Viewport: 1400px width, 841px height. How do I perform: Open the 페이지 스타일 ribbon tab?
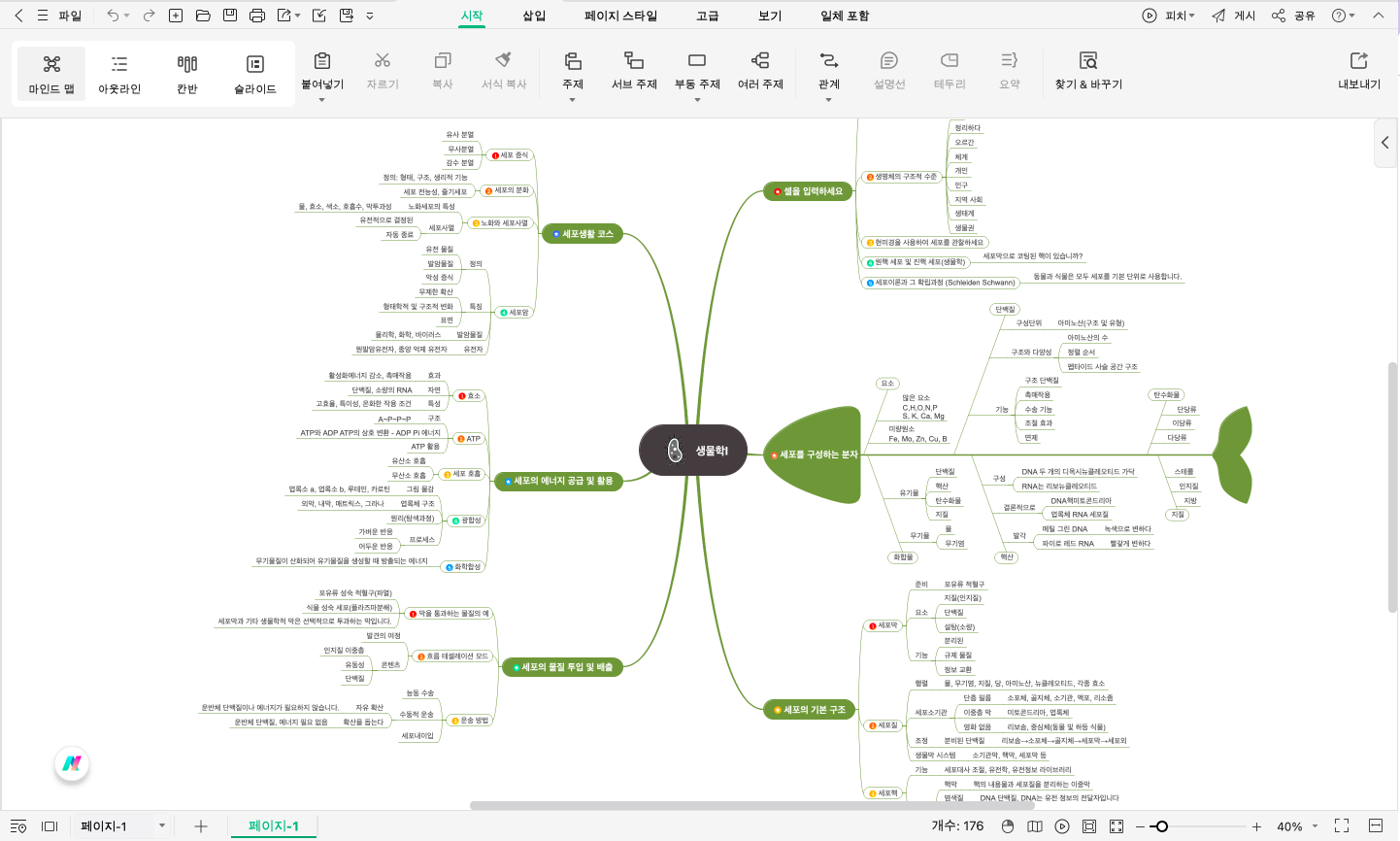620,16
